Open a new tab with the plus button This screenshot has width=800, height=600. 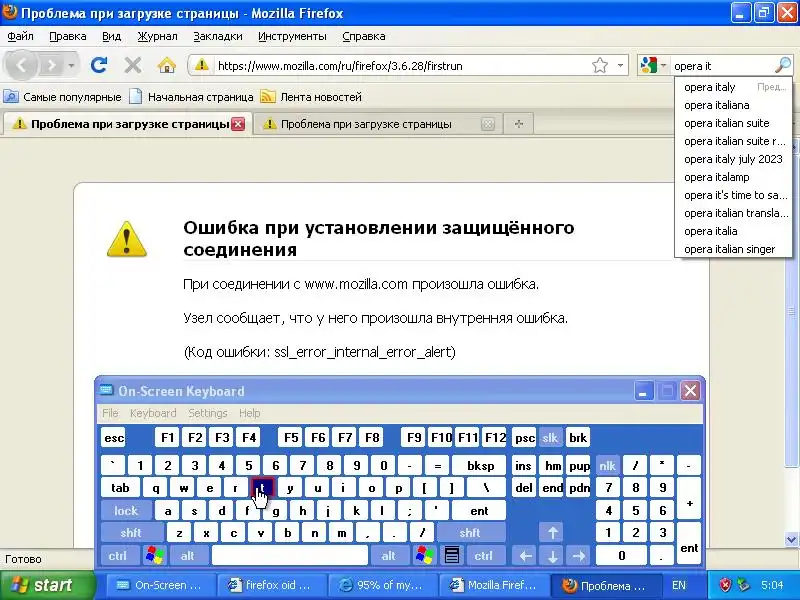pos(518,124)
